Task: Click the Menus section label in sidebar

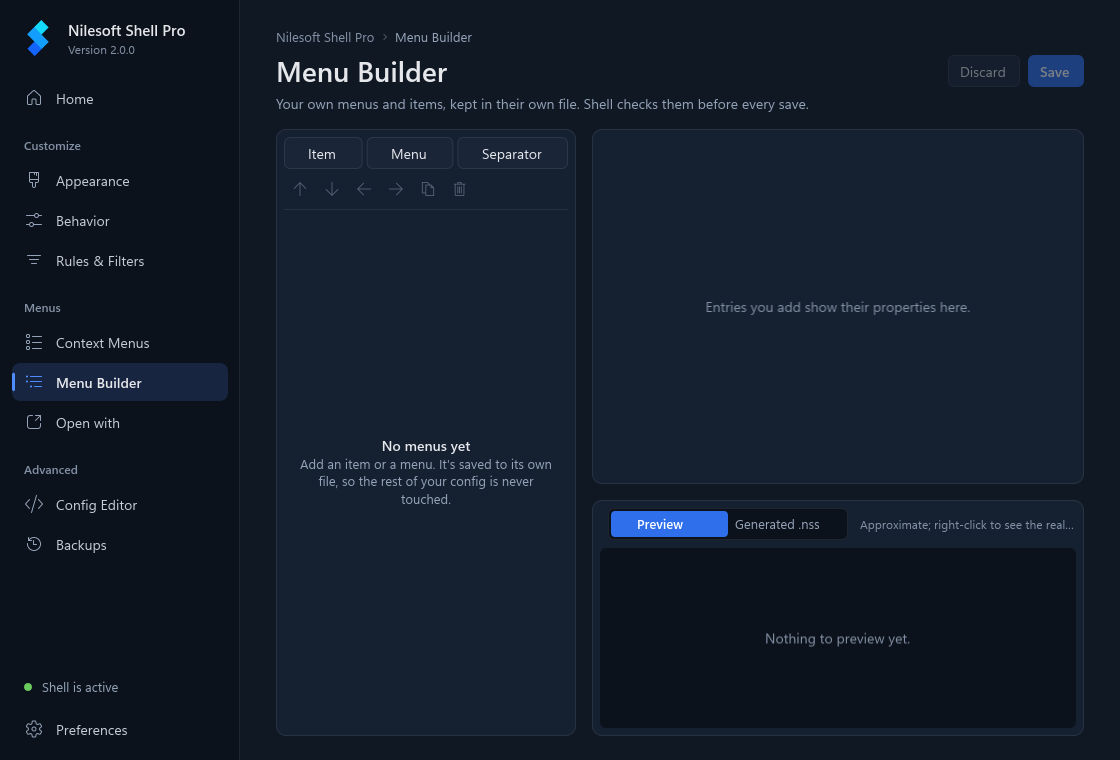Action: click(x=42, y=308)
